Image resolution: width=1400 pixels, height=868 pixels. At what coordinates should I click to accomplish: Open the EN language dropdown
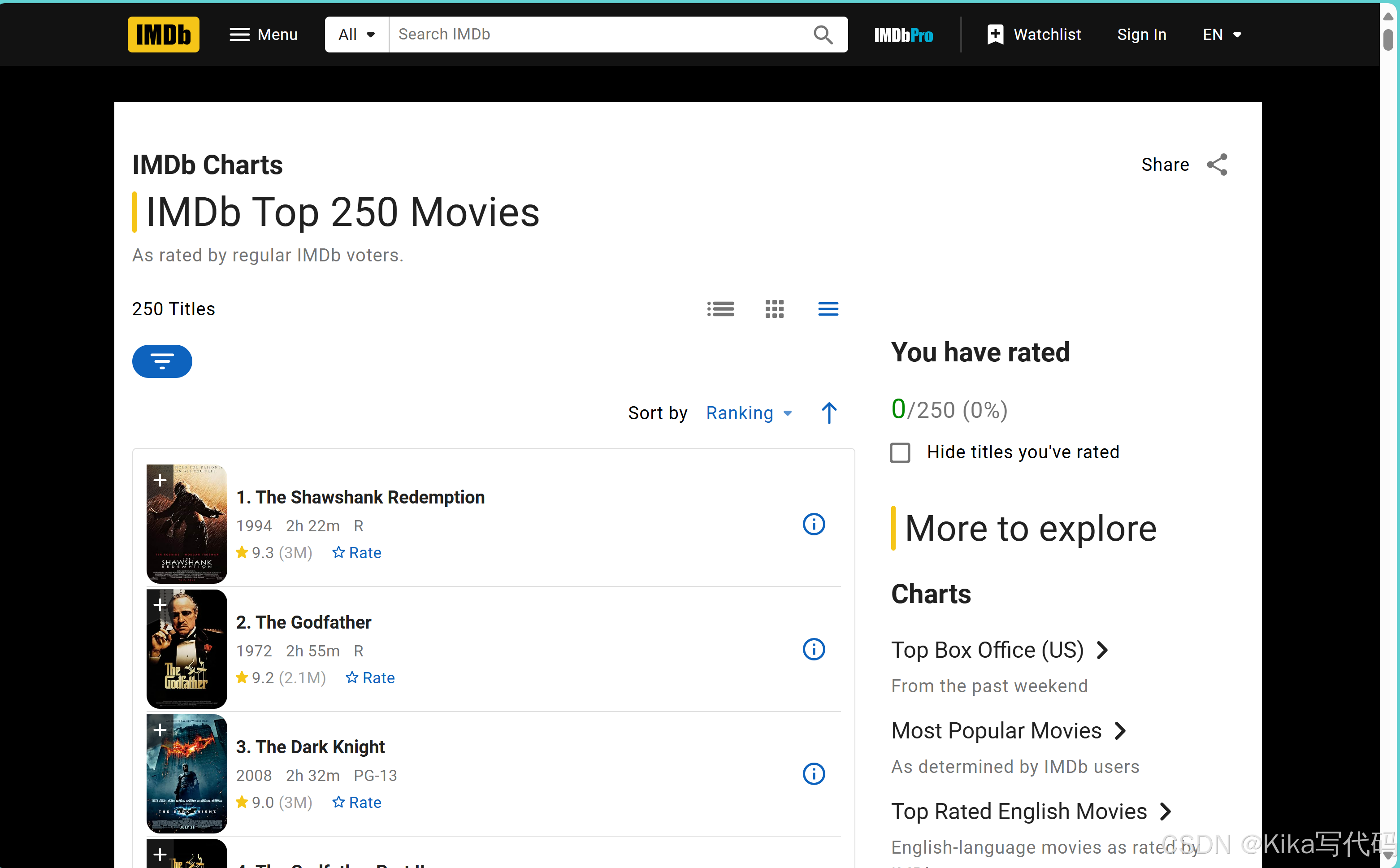pyautogui.click(x=1222, y=35)
